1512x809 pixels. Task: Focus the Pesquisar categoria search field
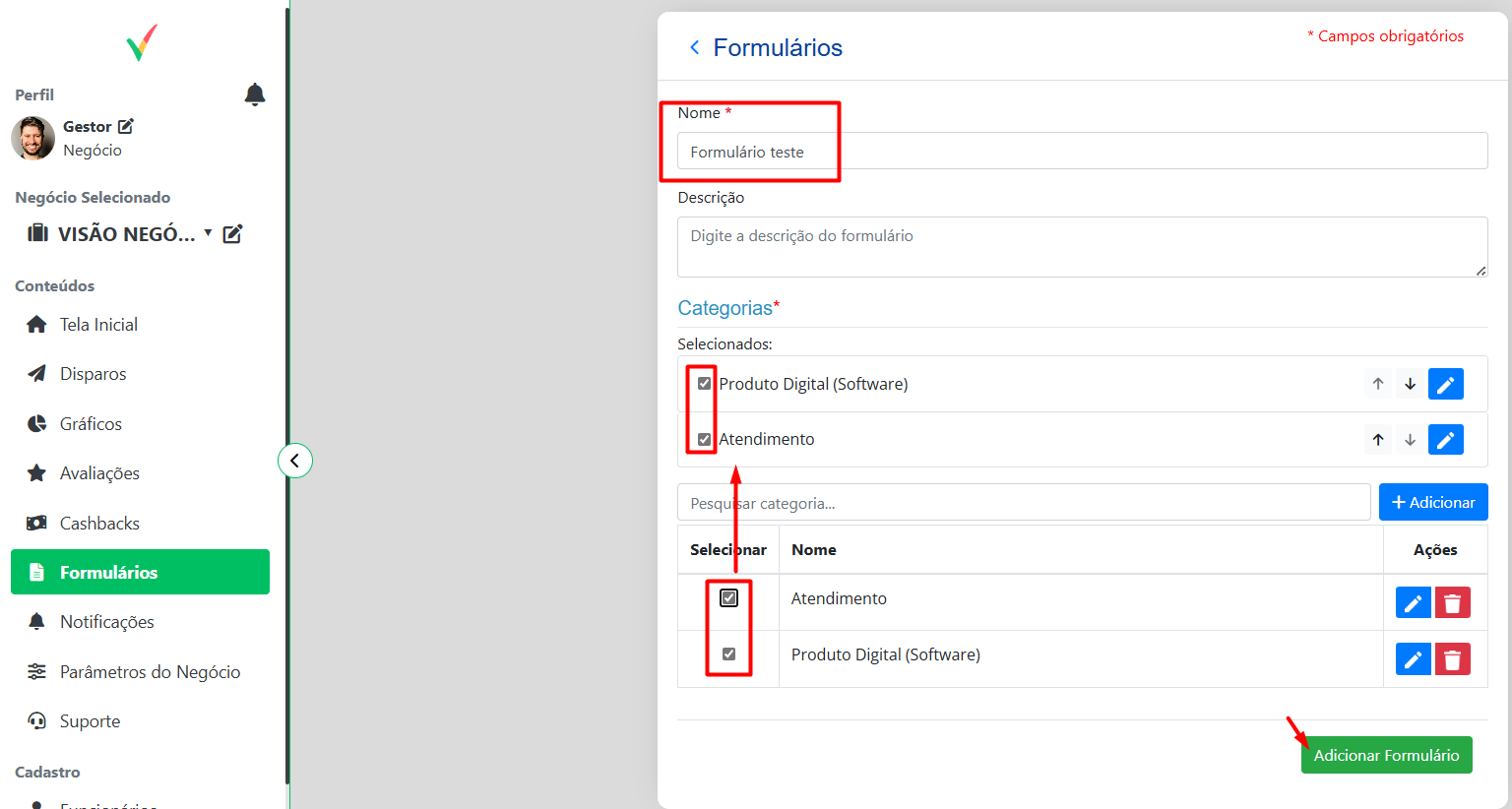(1024, 503)
